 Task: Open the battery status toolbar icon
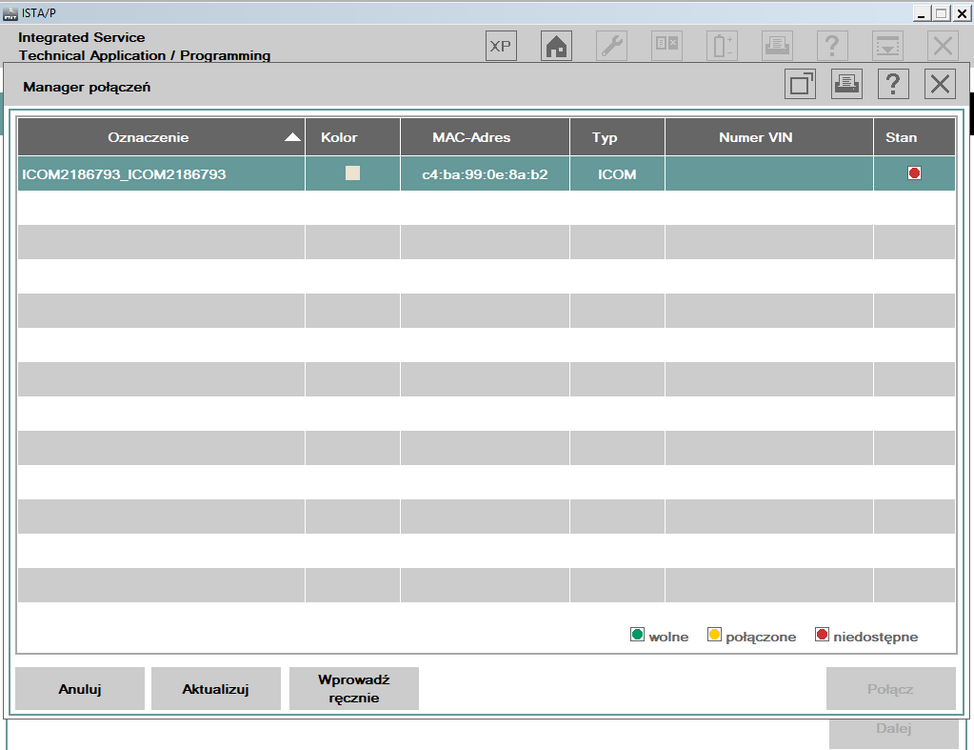(722, 46)
